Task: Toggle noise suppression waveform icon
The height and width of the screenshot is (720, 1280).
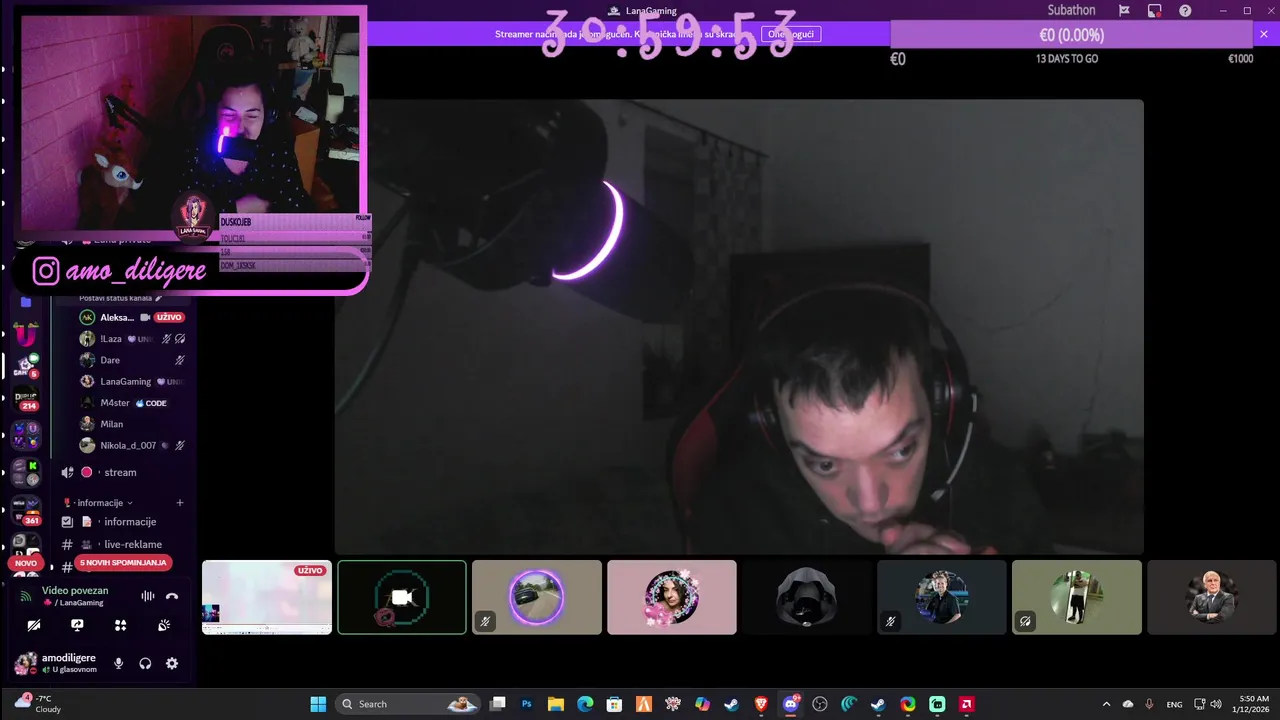Action: click(148, 596)
